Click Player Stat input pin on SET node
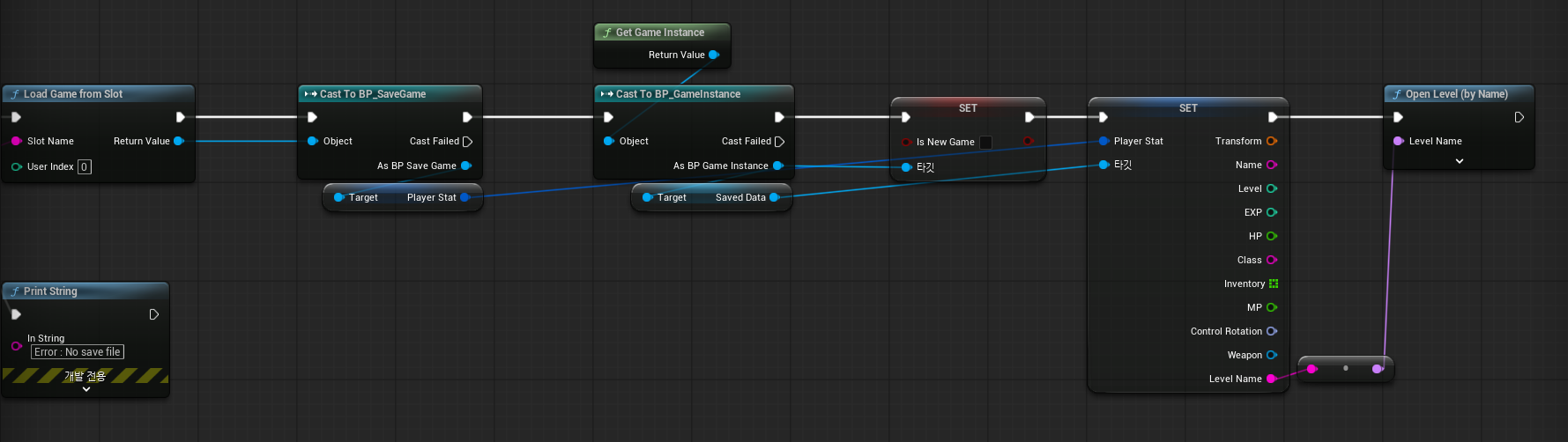 (x=1104, y=141)
